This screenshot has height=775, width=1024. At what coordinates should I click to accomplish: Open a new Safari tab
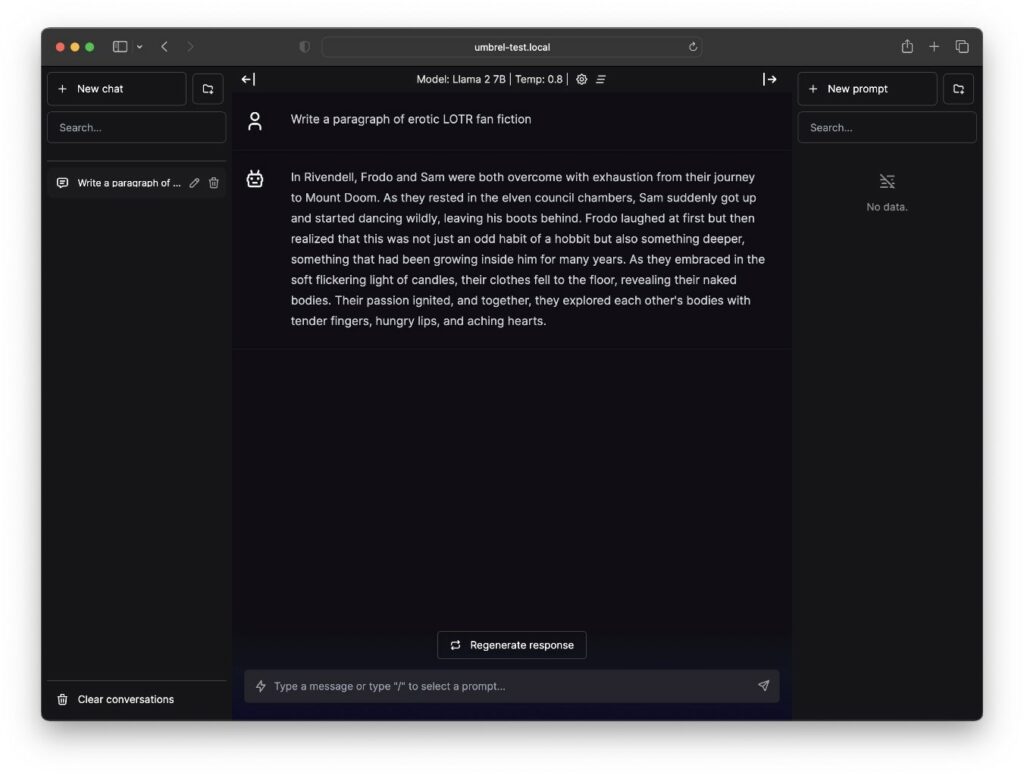pyautogui.click(x=934, y=46)
